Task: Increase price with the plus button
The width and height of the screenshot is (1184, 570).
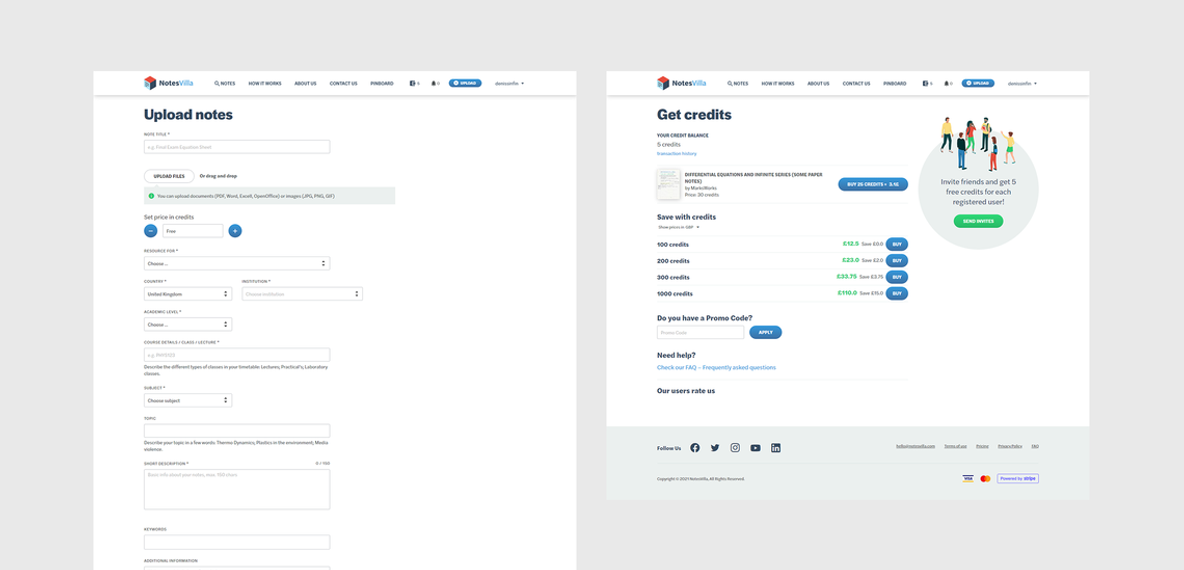Action: coord(235,231)
